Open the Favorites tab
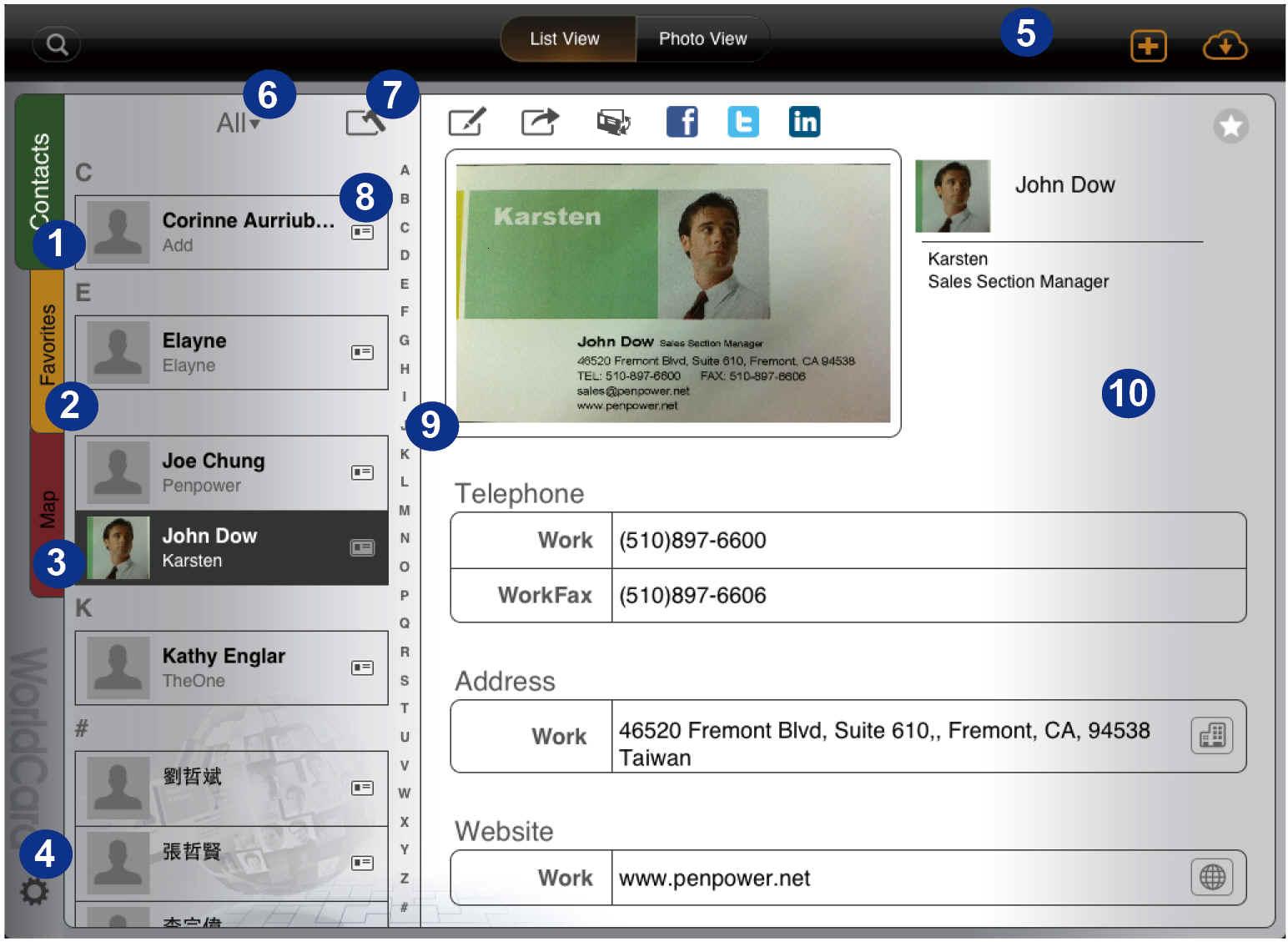Screen dimensions: 1288x942 point(48,346)
